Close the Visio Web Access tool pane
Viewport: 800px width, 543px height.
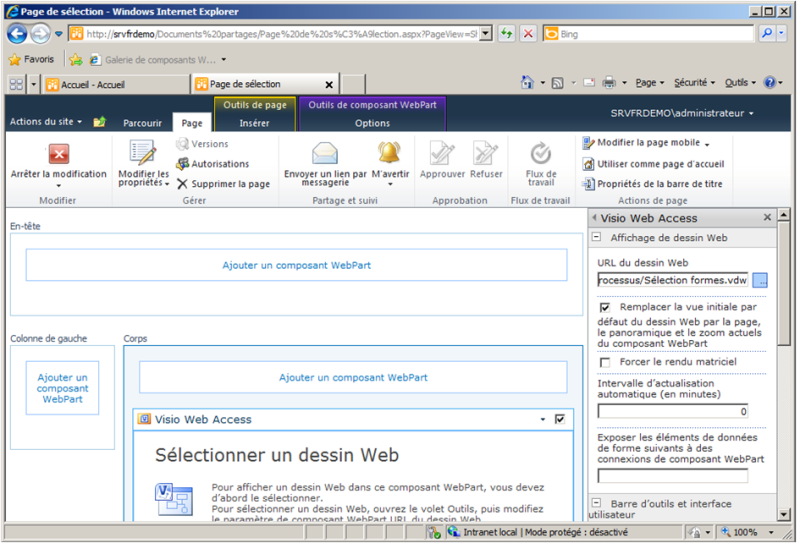click(x=767, y=217)
